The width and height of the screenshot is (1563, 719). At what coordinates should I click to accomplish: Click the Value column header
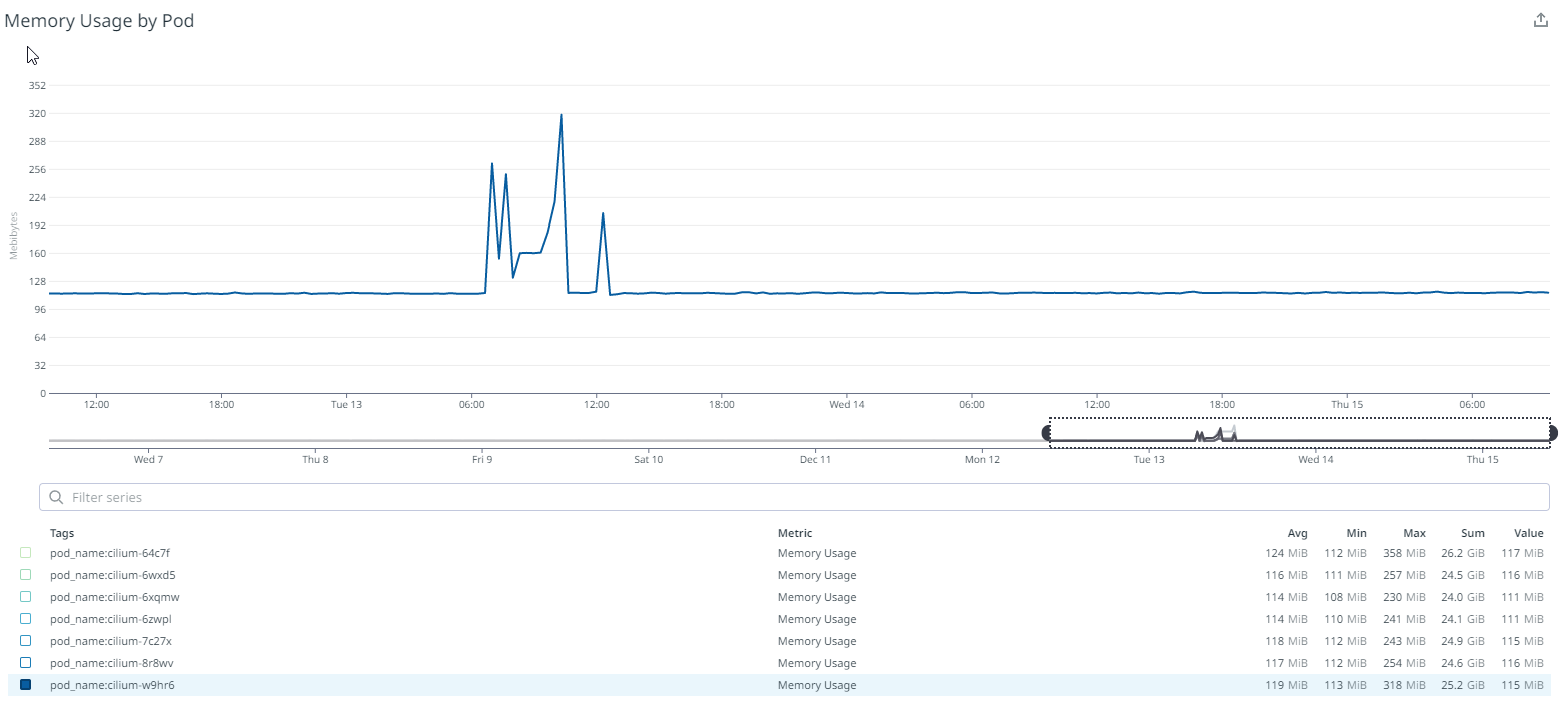(1529, 533)
